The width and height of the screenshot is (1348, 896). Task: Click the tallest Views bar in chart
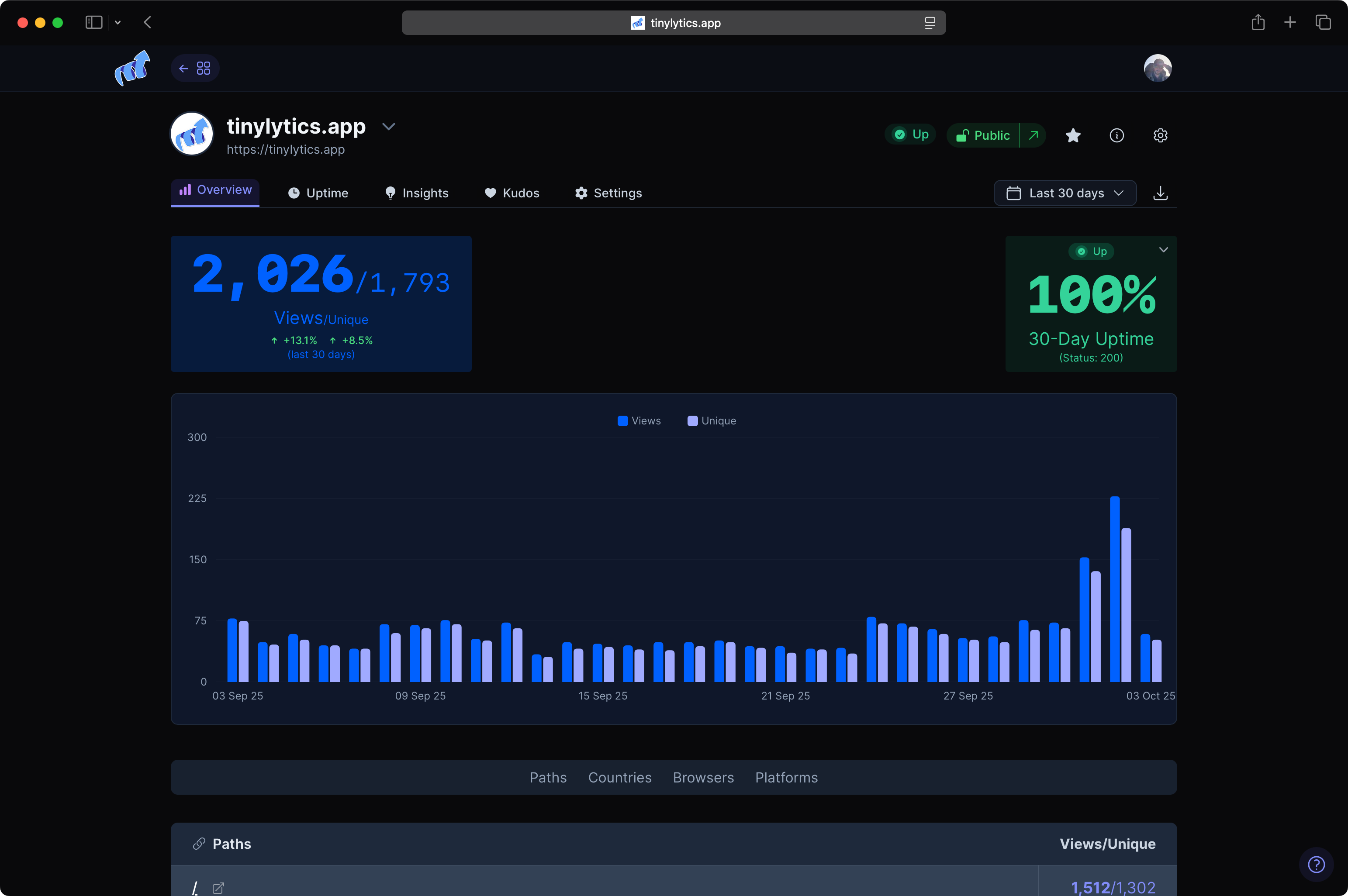[1114, 589]
